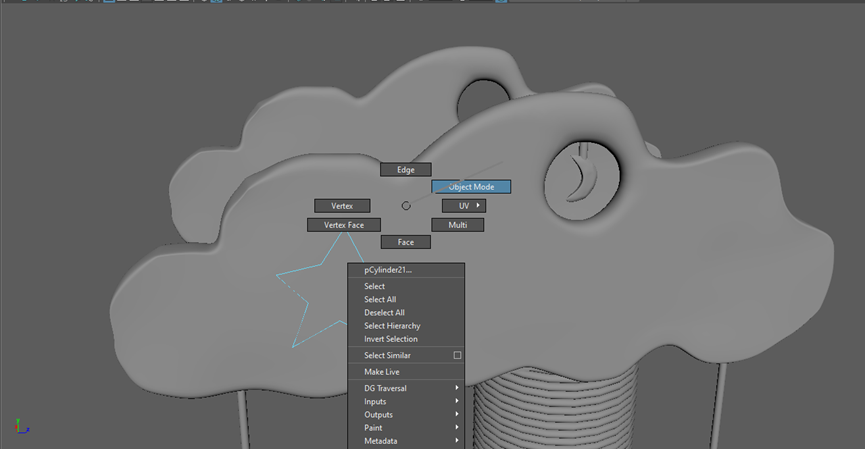Choose Vertex component mode
Screen dimensions: 865x449
click(x=342, y=206)
